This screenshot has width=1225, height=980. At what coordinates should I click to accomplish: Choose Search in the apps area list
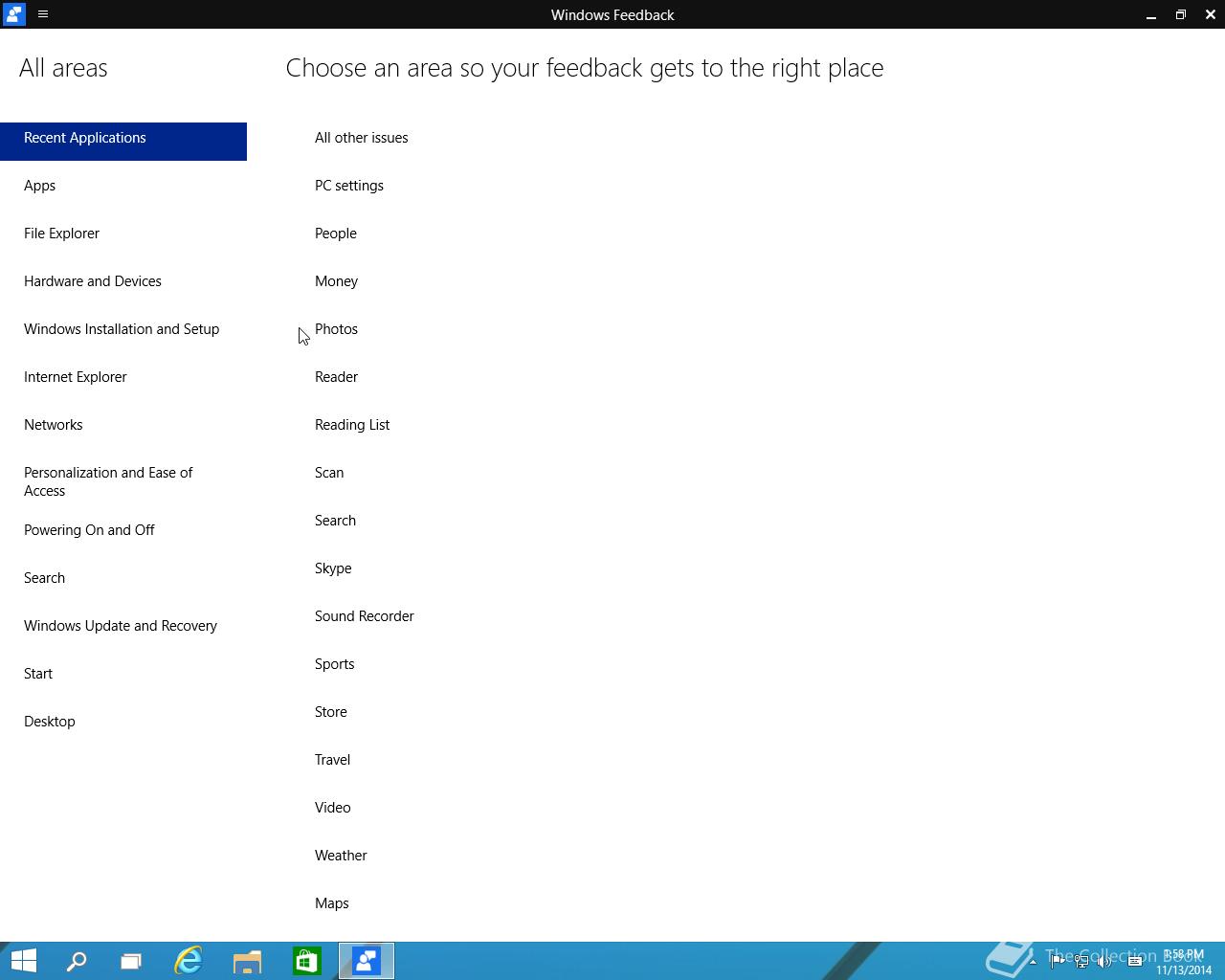(336, 521)
